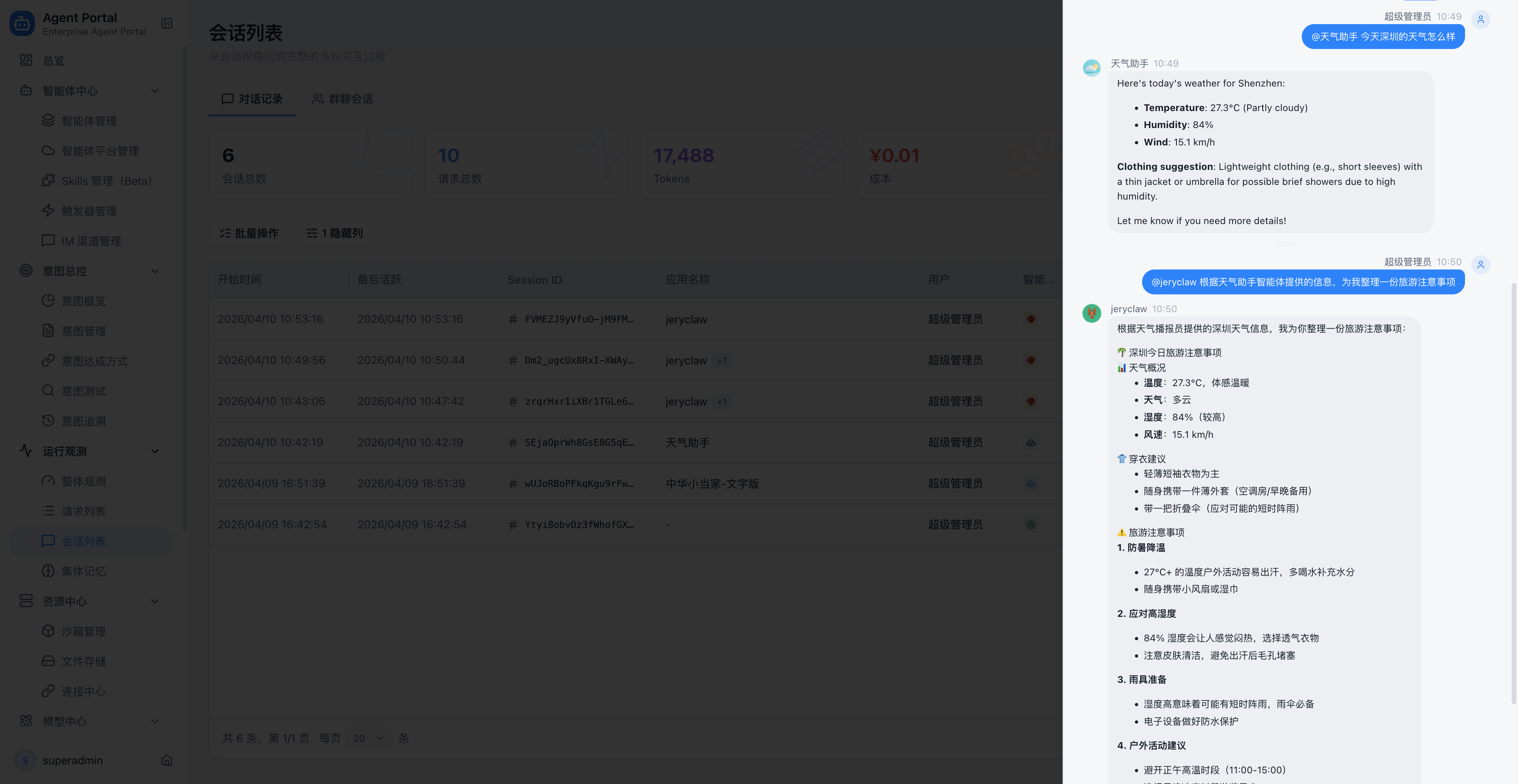Collapse the sidebar with the panel icon
The height and width of the screenshot is (784, 1518).
pos(167,24)
